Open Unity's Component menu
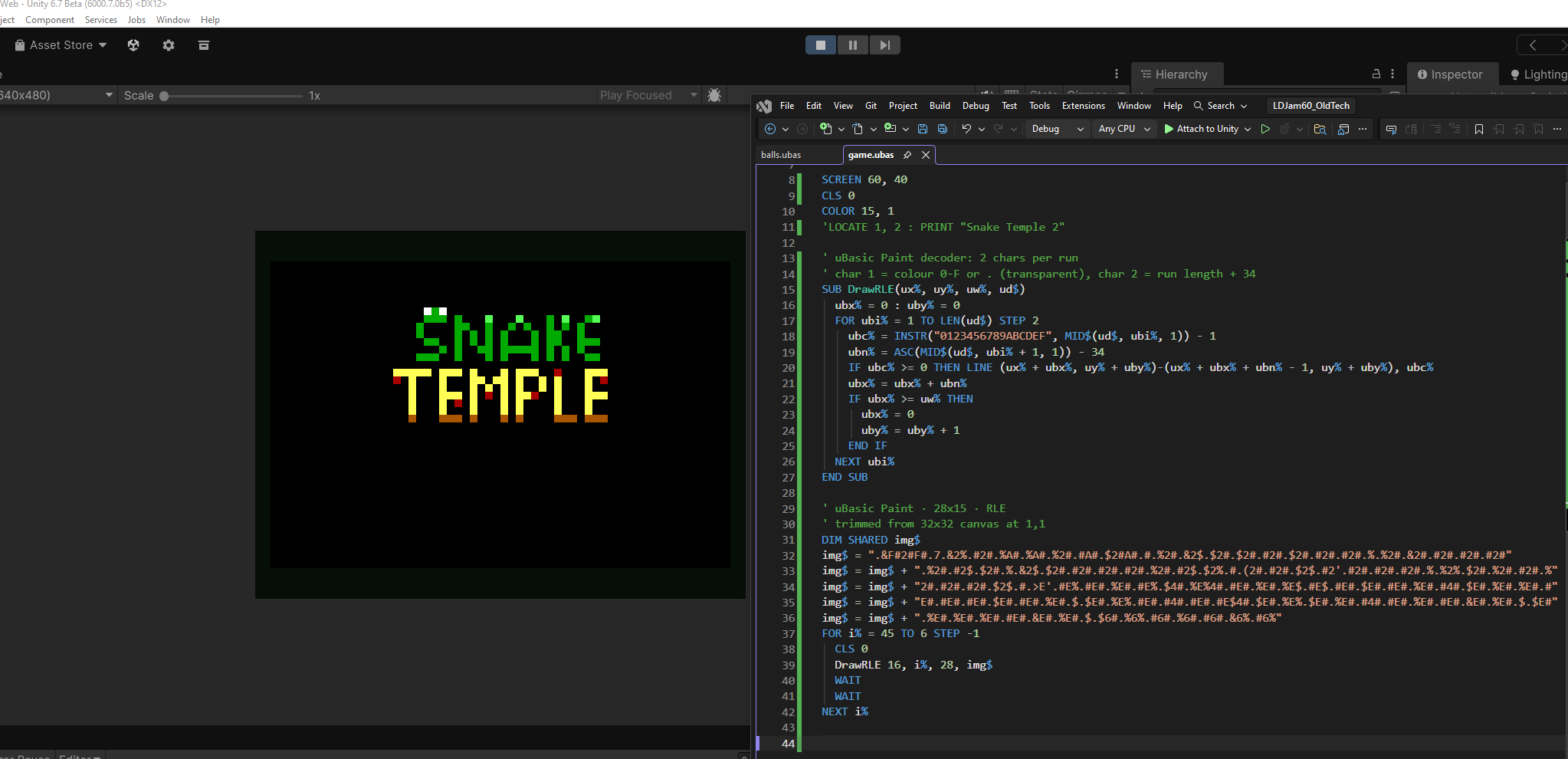1568x759 pixels. pos(50,20)
